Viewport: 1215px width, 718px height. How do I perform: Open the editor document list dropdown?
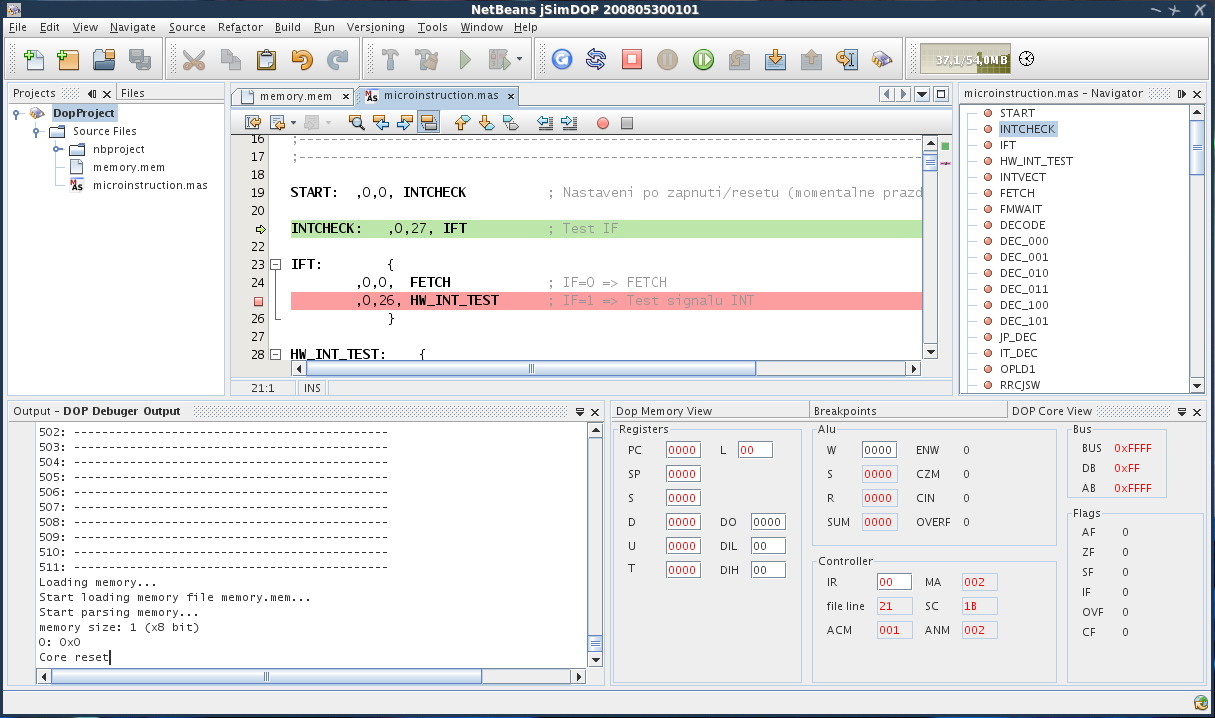tap(922, 95)
